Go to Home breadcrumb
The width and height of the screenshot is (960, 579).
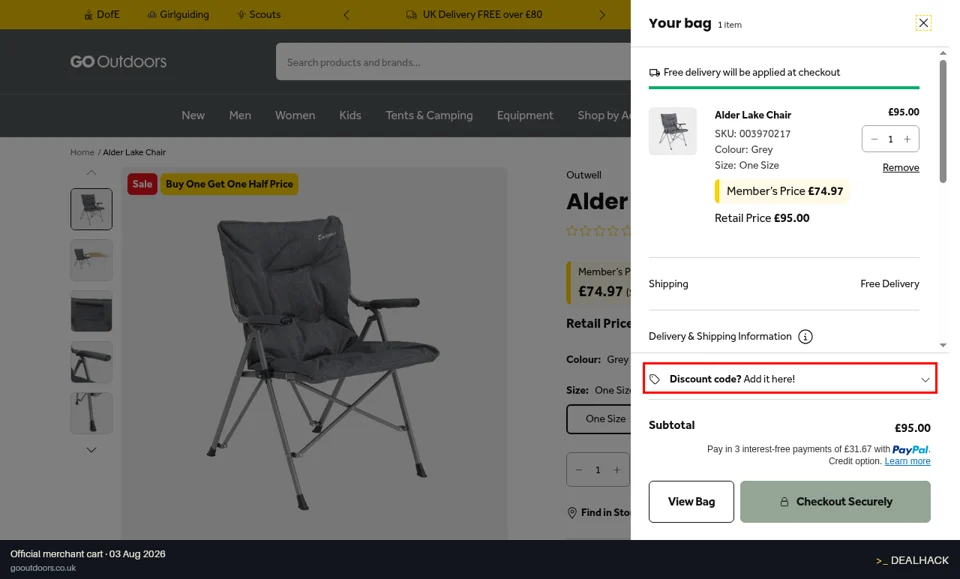click(82, 152)
